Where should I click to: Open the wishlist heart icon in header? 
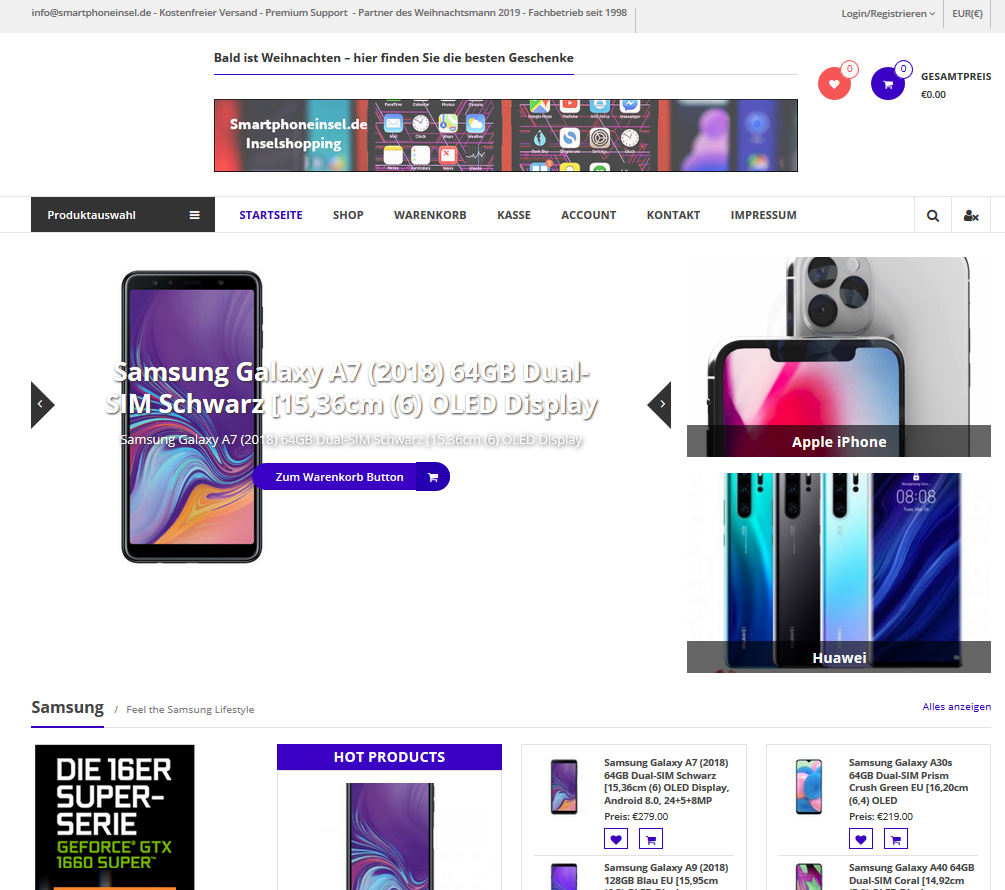834,83
